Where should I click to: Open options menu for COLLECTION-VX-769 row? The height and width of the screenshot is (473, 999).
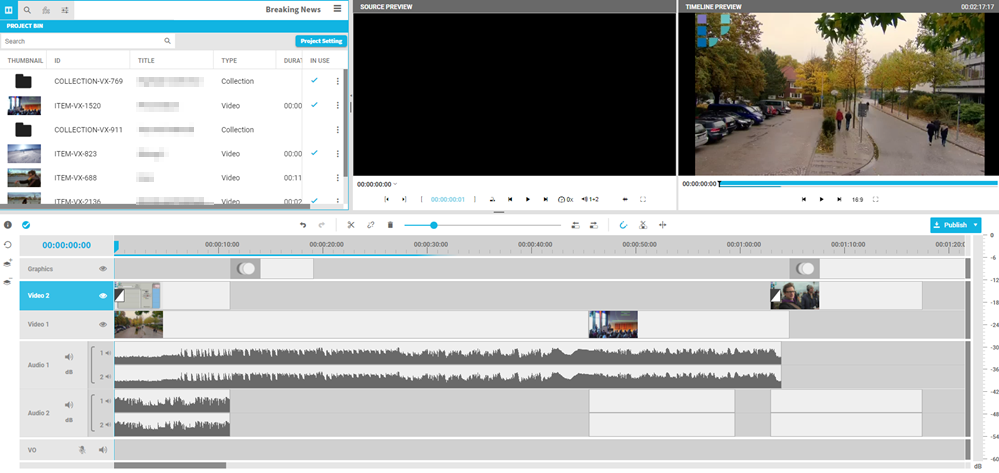337,81
